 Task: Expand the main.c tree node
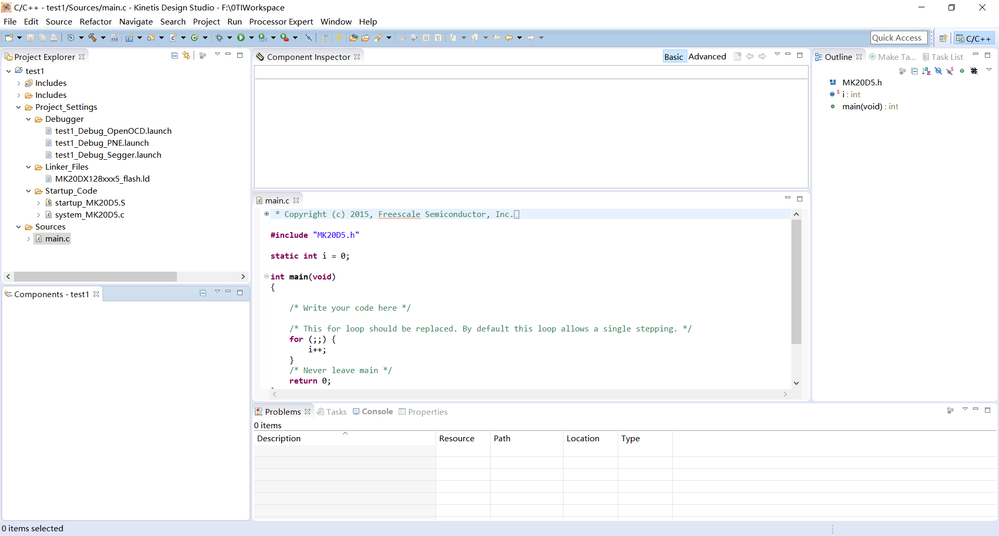29,239
